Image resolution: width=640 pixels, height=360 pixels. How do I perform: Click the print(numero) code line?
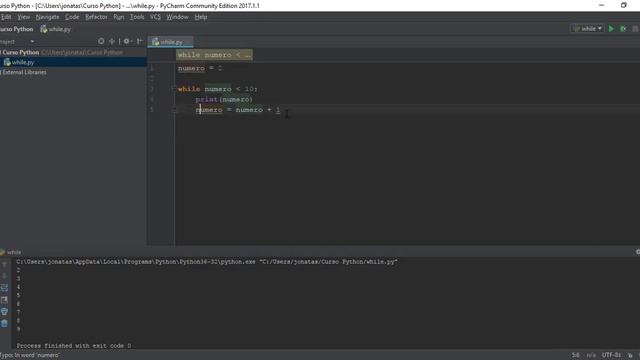pos(224,99)
